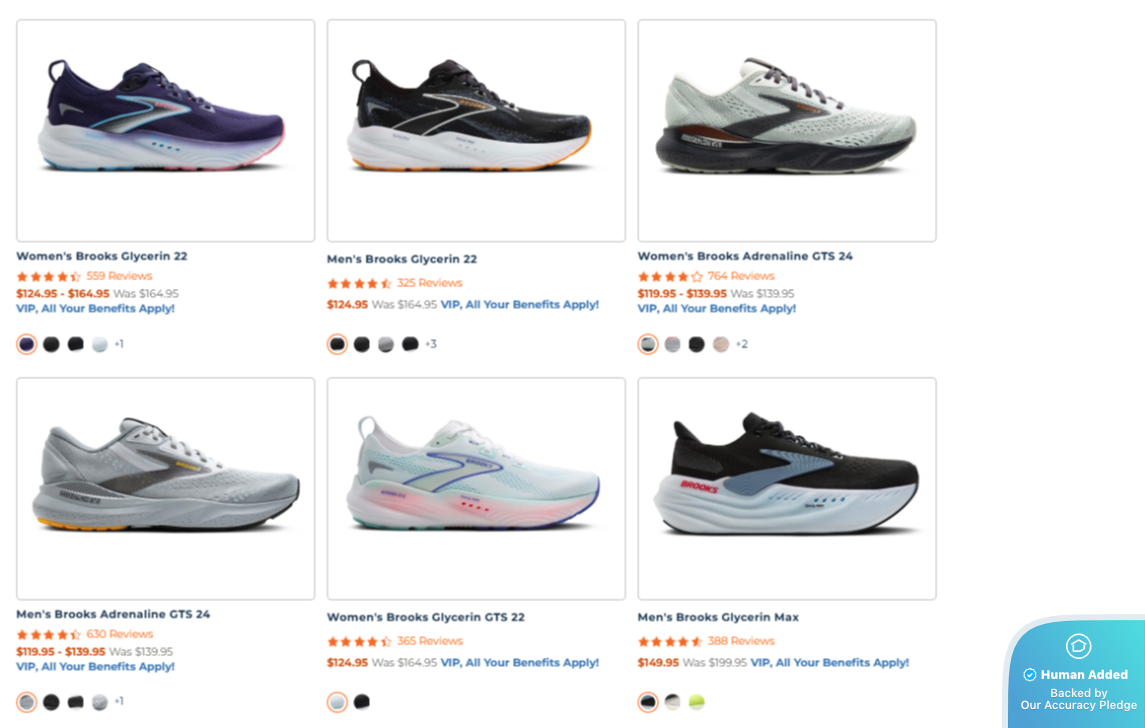Click star rating of Men's Brooks Glycerin Max

[x=670, y=641]
